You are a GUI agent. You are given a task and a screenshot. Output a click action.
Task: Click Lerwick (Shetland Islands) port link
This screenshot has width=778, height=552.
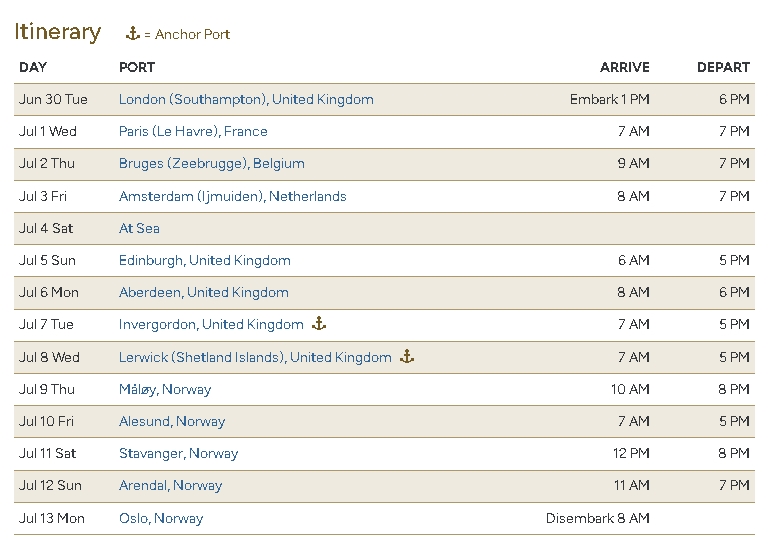255,357
